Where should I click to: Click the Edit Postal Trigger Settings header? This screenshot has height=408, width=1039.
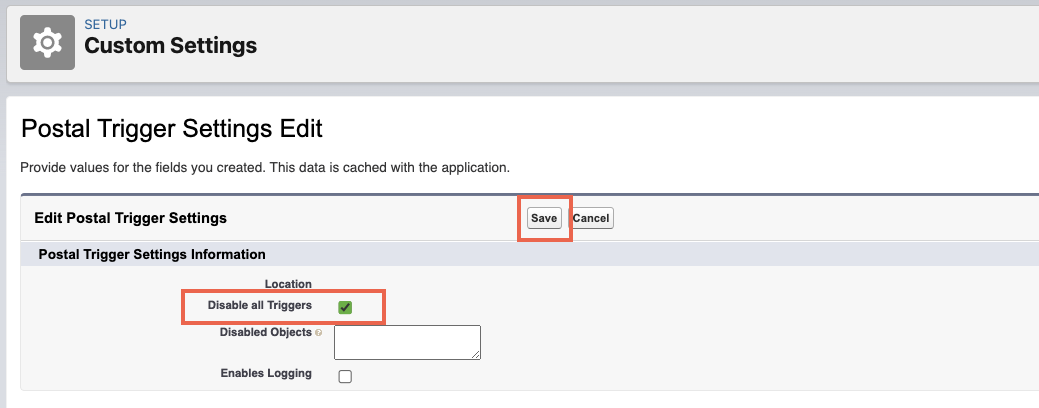(x=130, y=218)
